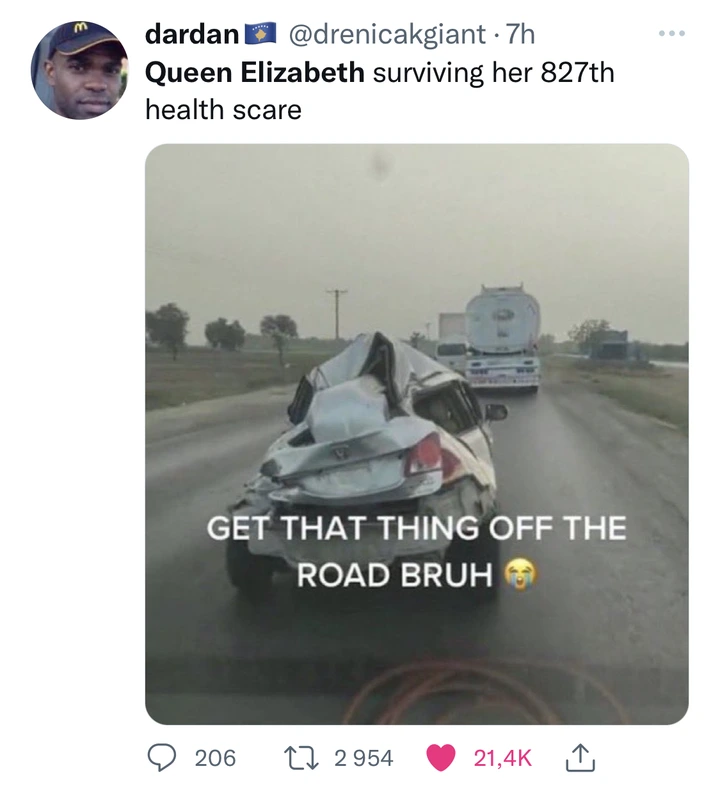Unlike the tweet via the pink heart
Image resolution: width=720 pixels, height=796 pixels.
440,758
